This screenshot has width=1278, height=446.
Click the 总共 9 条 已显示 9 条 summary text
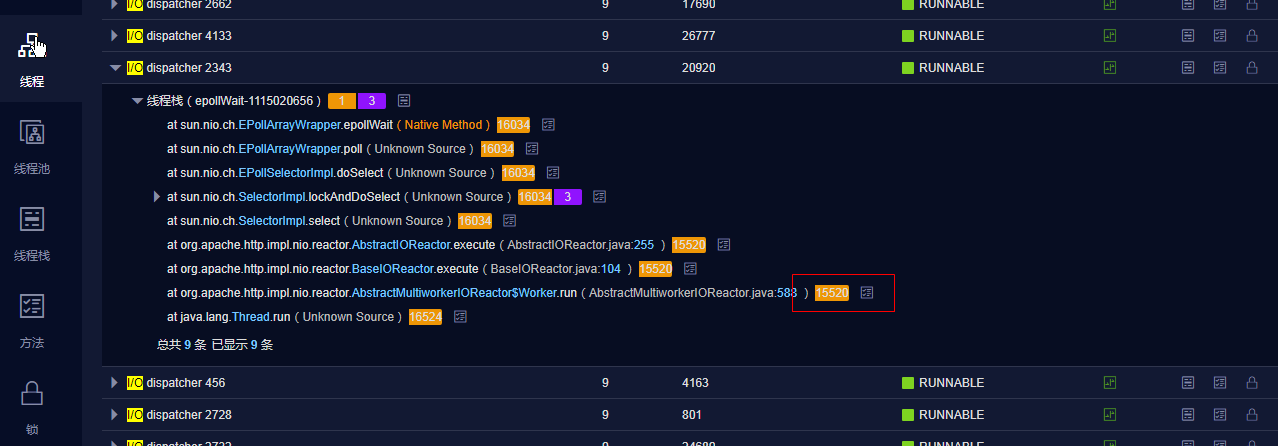coord(215,345)
